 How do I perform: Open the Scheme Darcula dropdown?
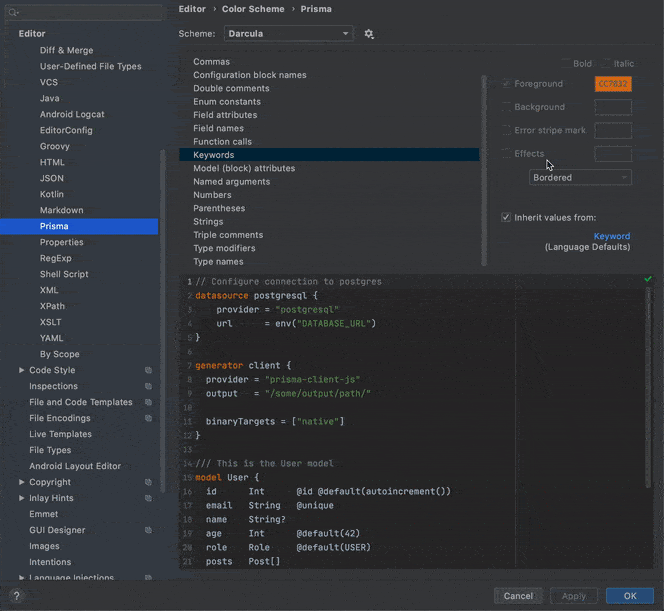(x=288, y=34)
